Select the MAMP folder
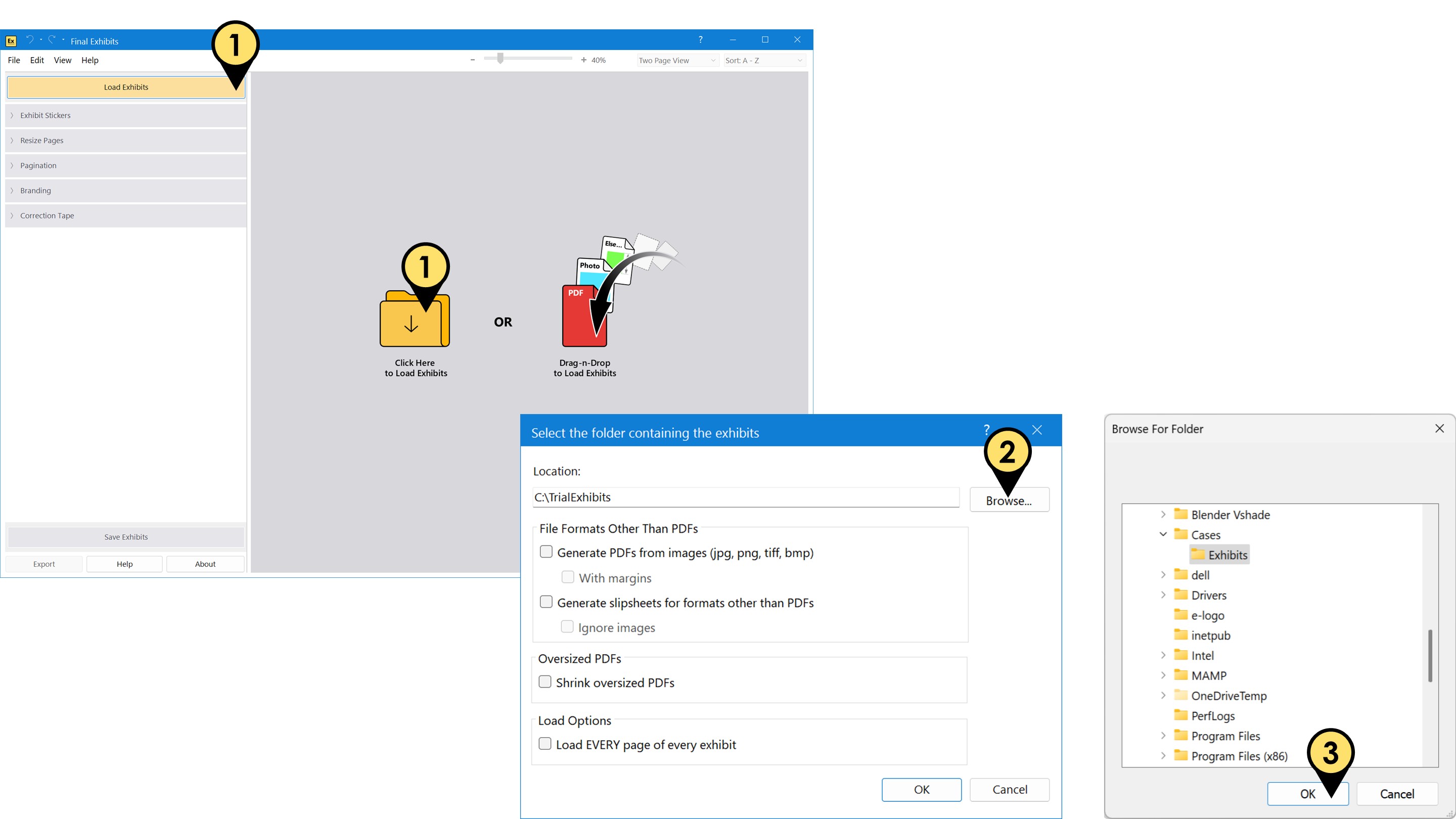The width and height of the screenshot is (1456, 819). click(1200, 675)
